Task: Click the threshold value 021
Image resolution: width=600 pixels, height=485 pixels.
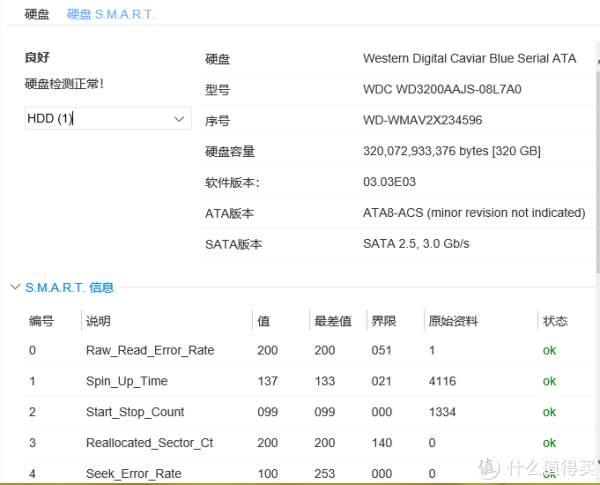Action: pyautogui.click(x=382, y=381)
